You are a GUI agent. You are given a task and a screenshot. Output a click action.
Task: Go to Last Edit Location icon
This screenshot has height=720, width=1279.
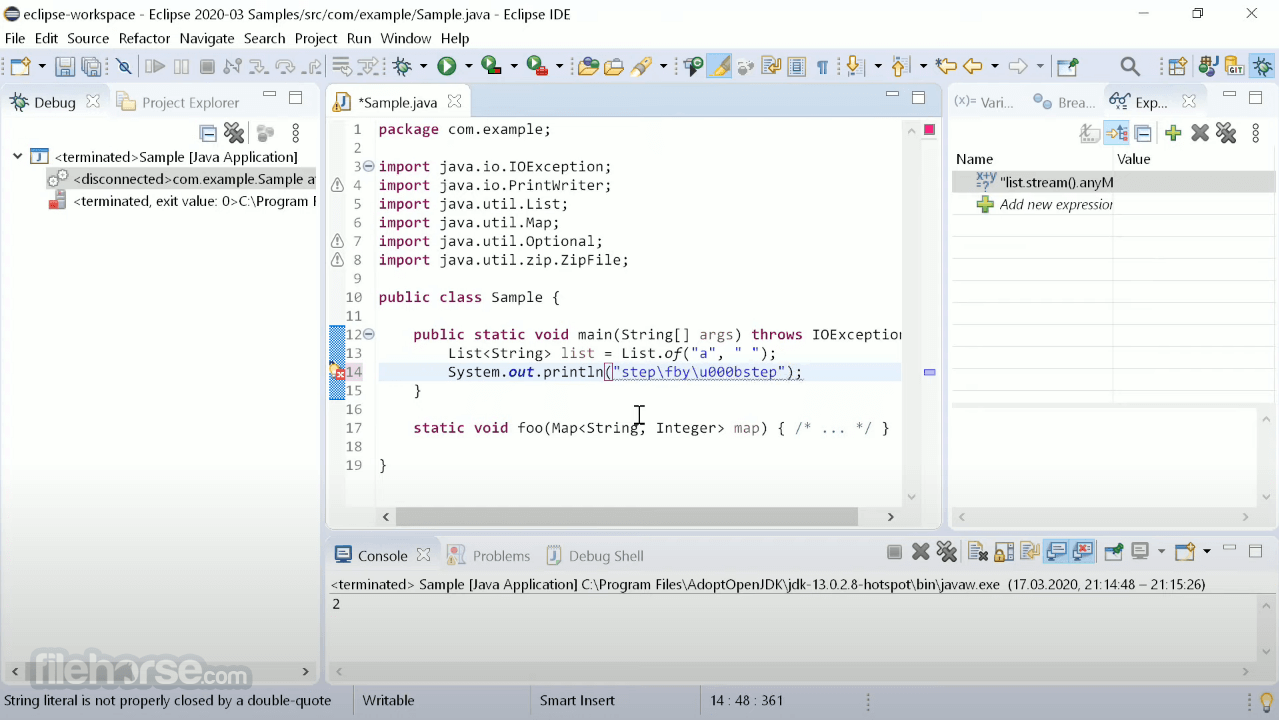946,67
